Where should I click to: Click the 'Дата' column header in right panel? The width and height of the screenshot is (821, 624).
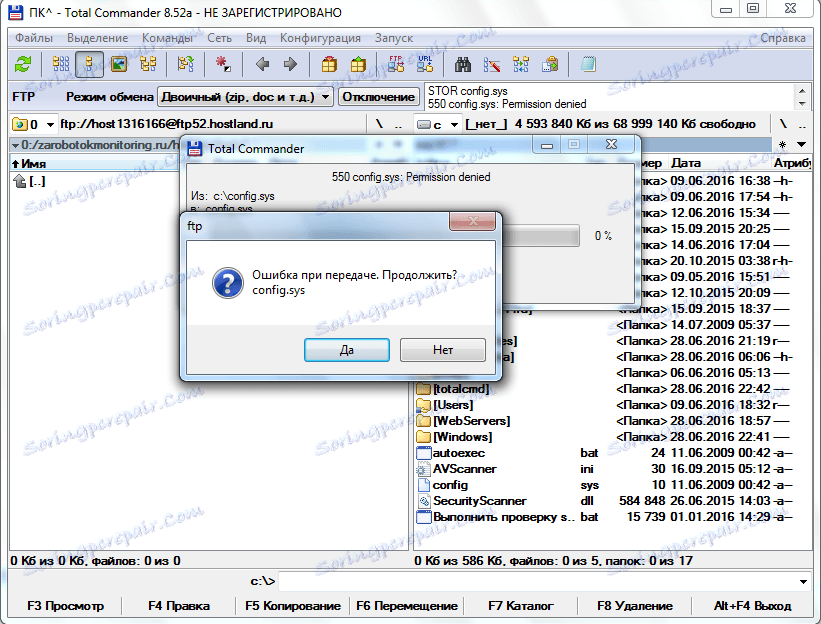click(x=718, y=163)
